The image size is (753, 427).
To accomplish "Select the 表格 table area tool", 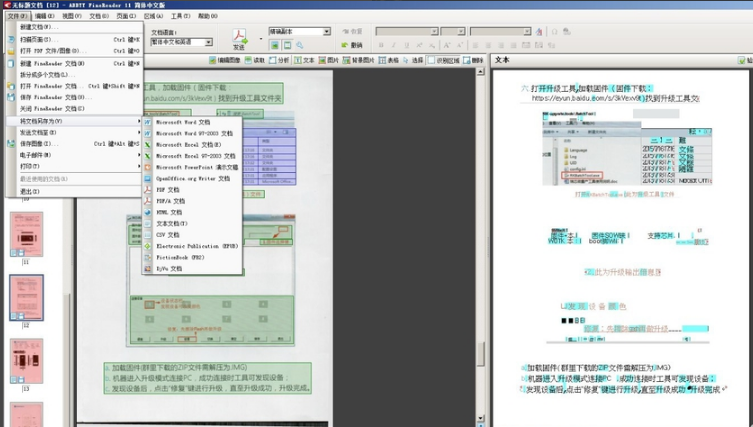I will click(389, 60).
